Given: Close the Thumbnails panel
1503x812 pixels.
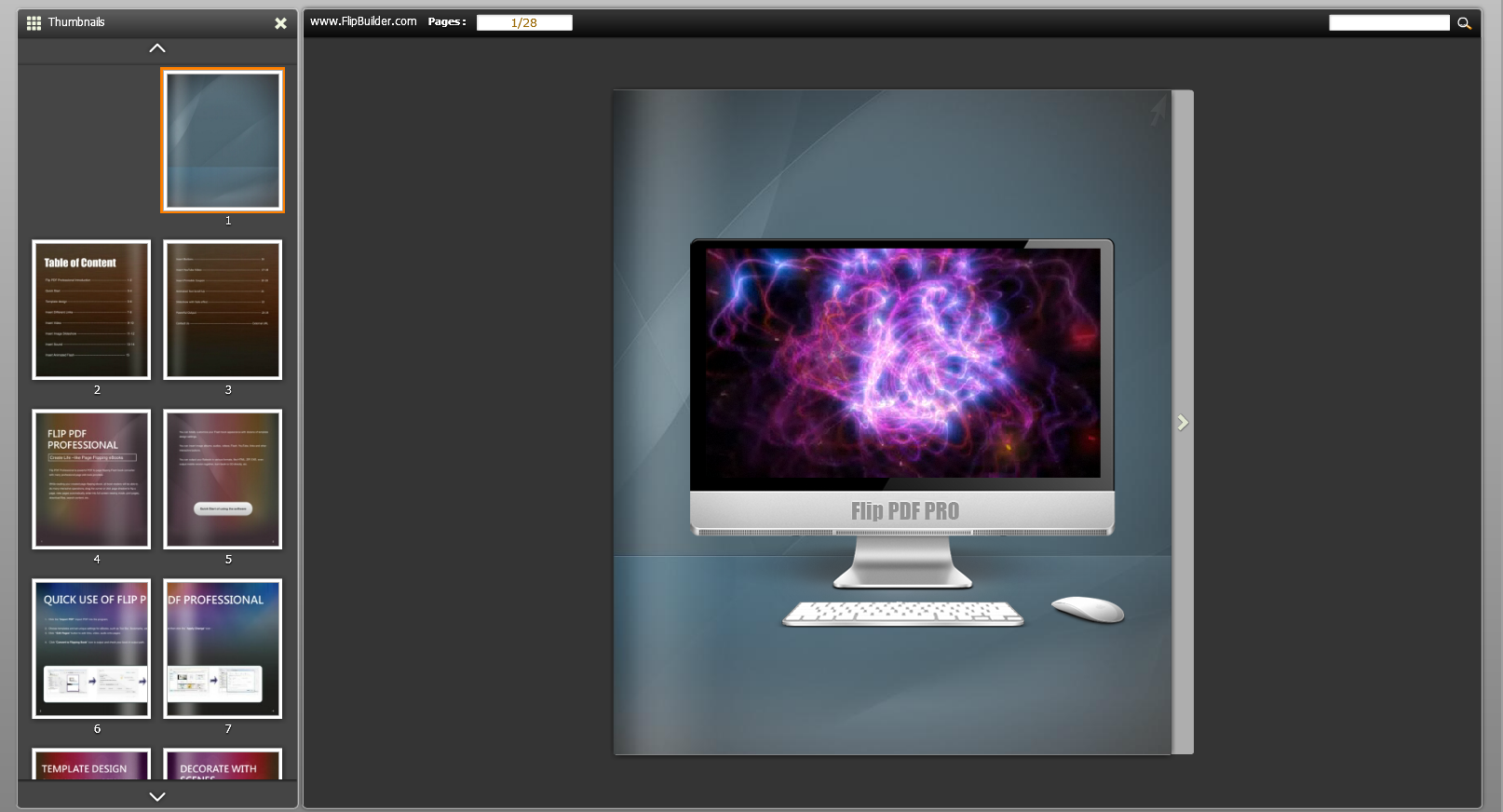Looking at the screenshot, I should coord(280,23).
